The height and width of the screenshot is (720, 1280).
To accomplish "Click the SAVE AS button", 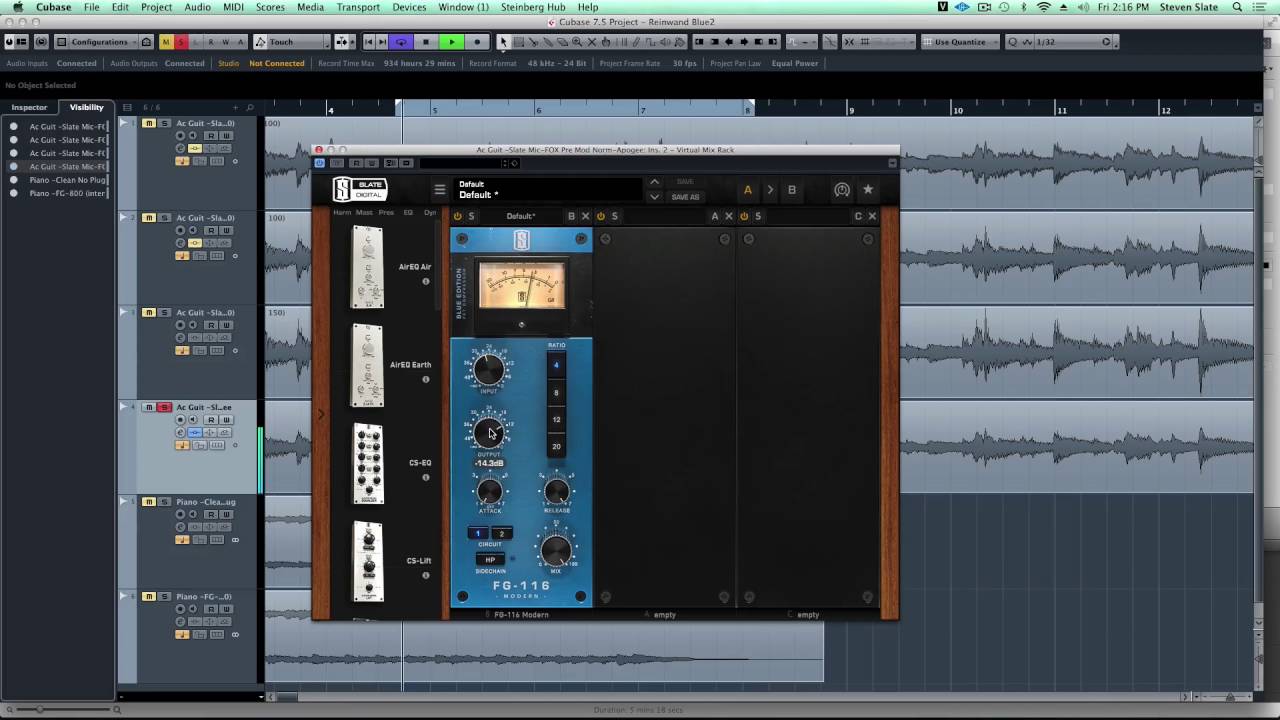I will tap(685, 197).
